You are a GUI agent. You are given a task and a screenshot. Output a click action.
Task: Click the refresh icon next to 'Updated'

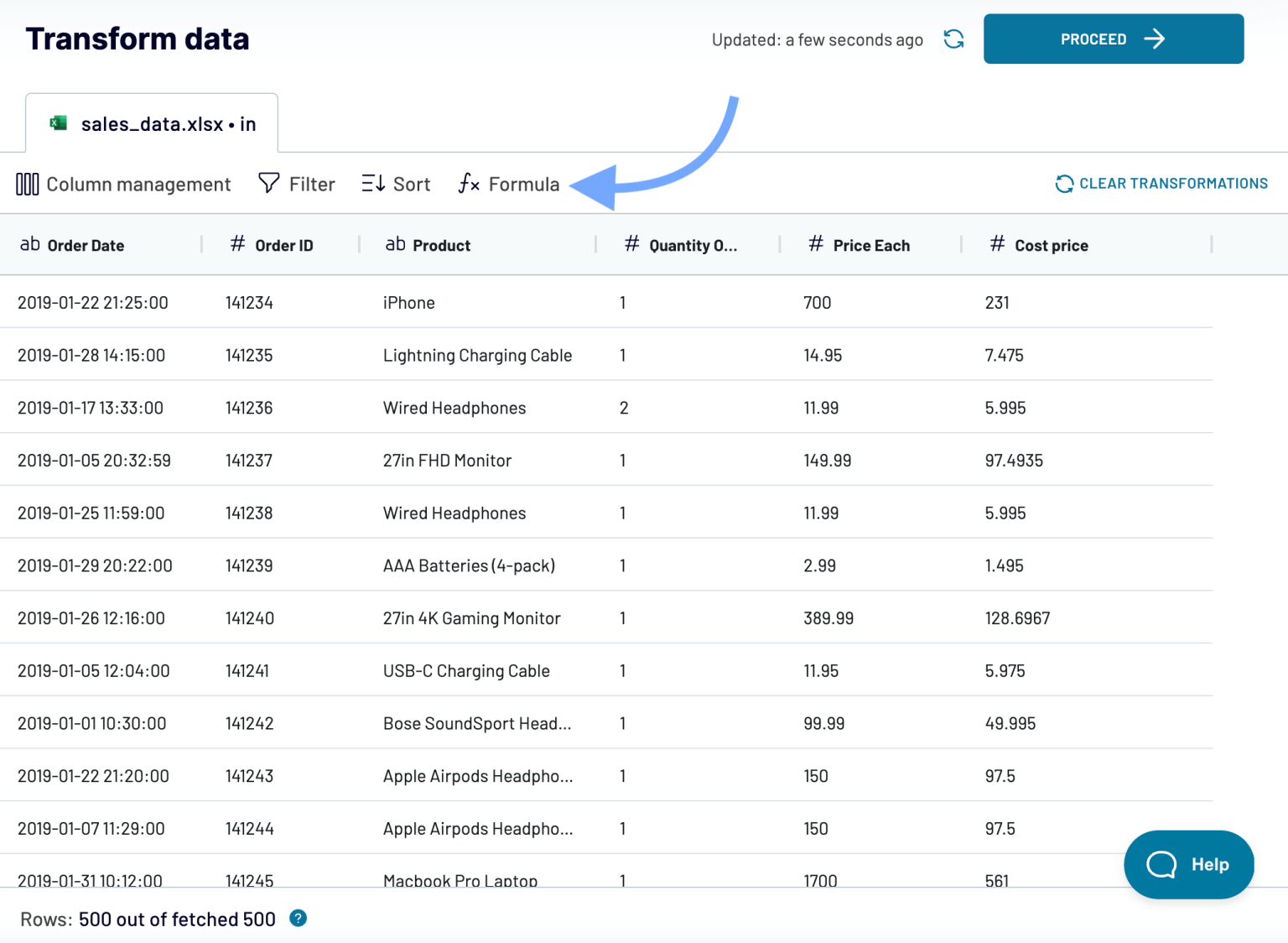953,39
